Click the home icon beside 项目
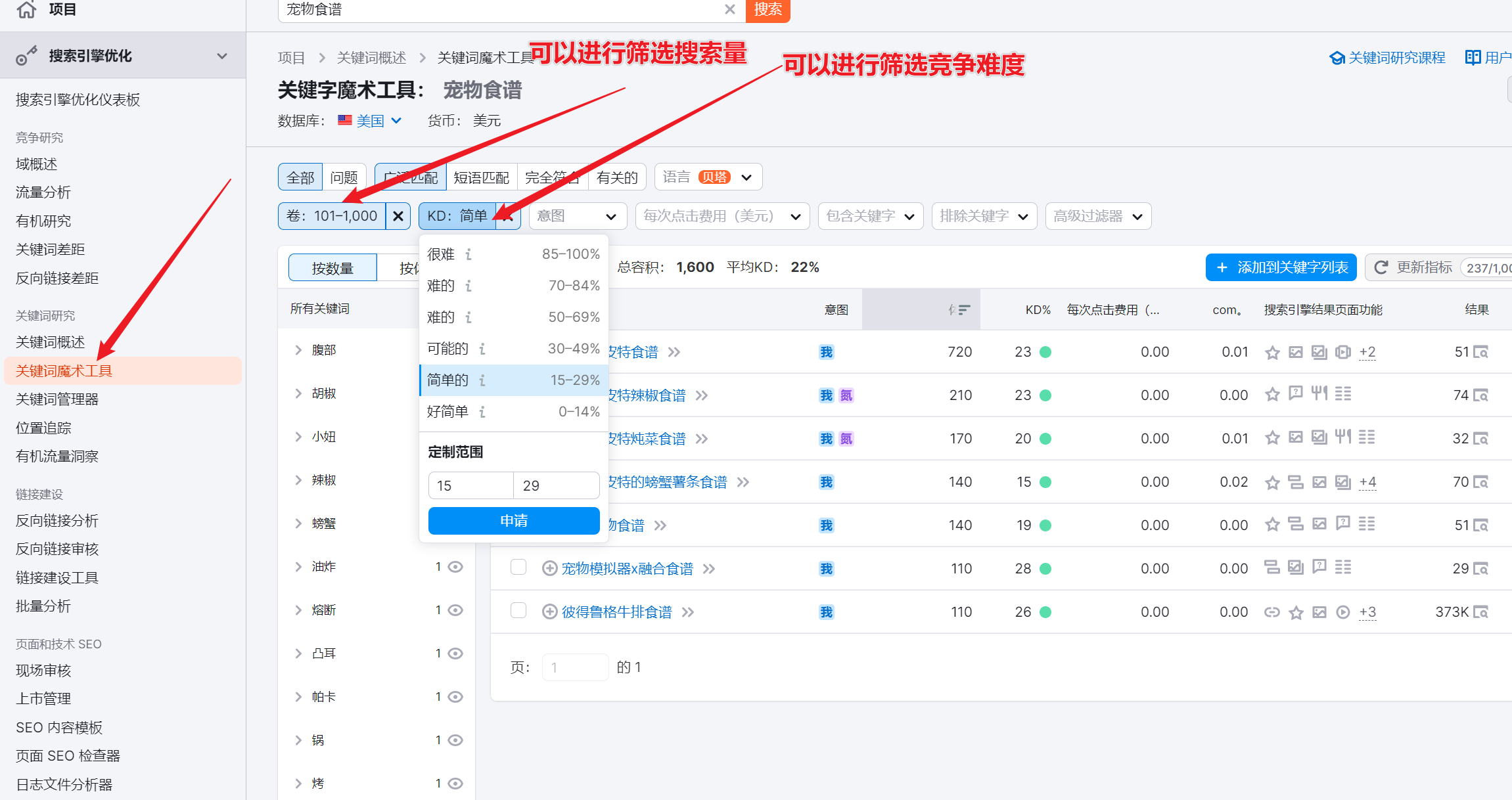Screen dimensions: 1512x800 click(x=26, y=9)
